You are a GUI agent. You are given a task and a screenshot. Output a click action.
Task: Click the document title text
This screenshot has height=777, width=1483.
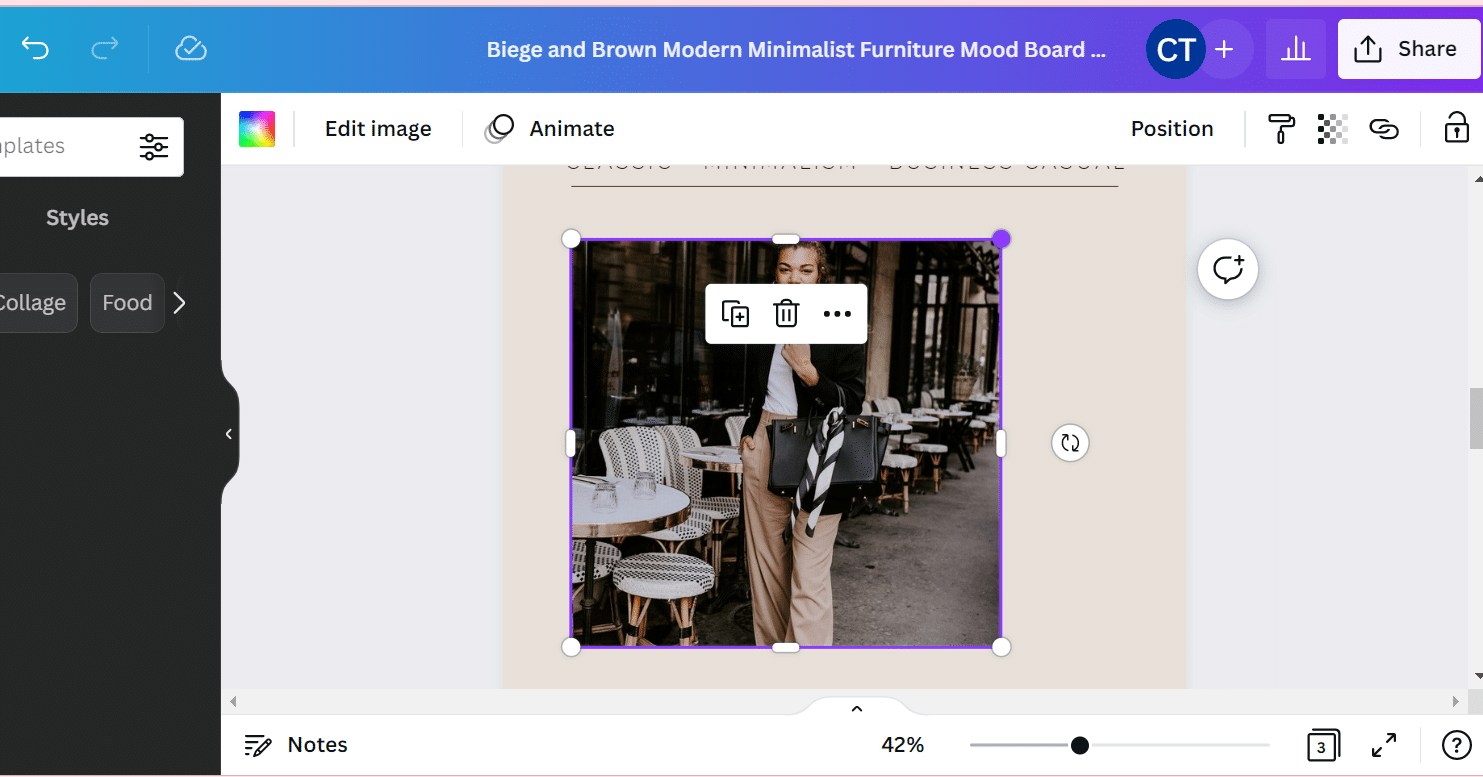point(796,49)
